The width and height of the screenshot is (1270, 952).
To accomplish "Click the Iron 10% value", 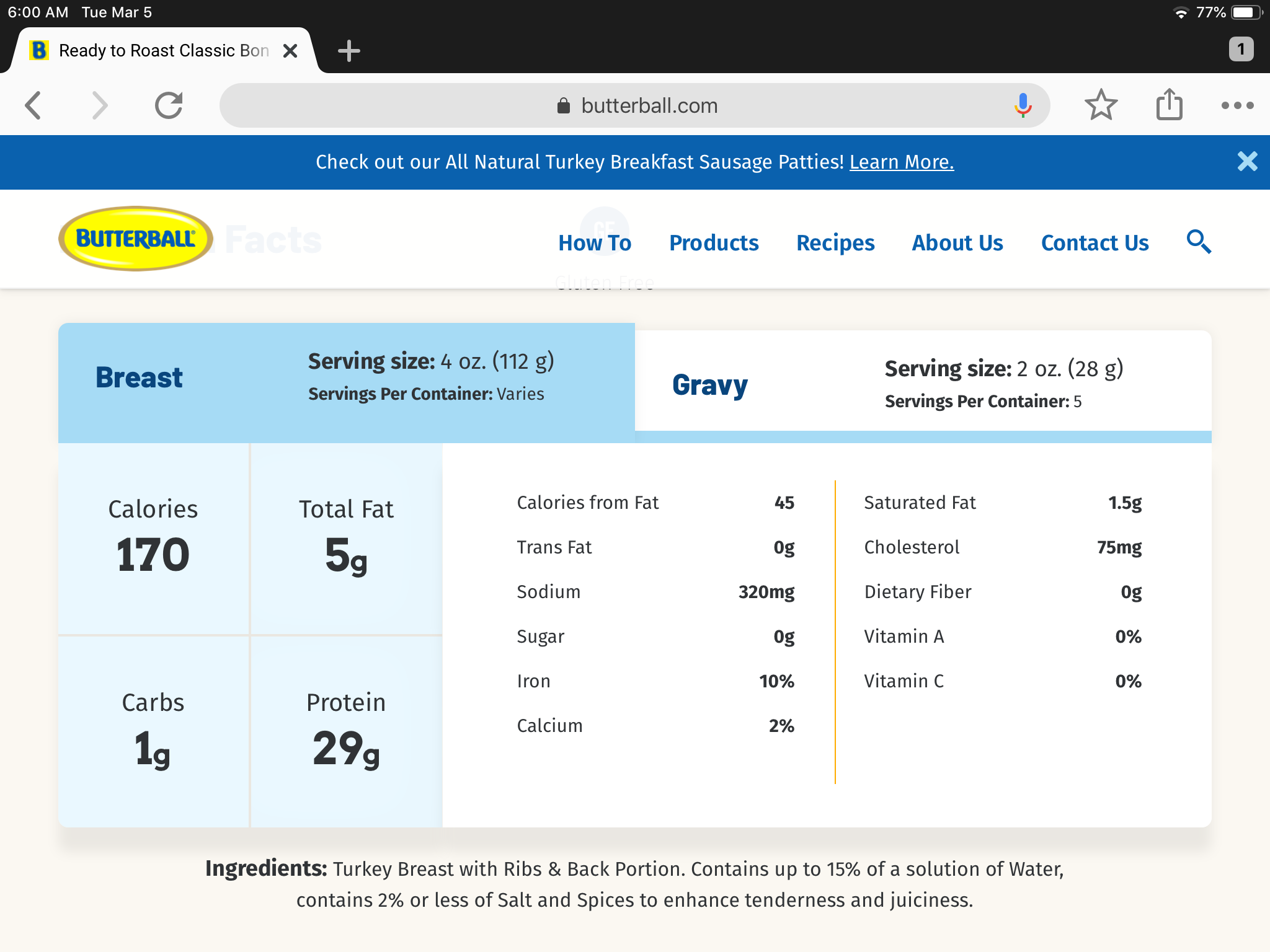I will 776,681.
